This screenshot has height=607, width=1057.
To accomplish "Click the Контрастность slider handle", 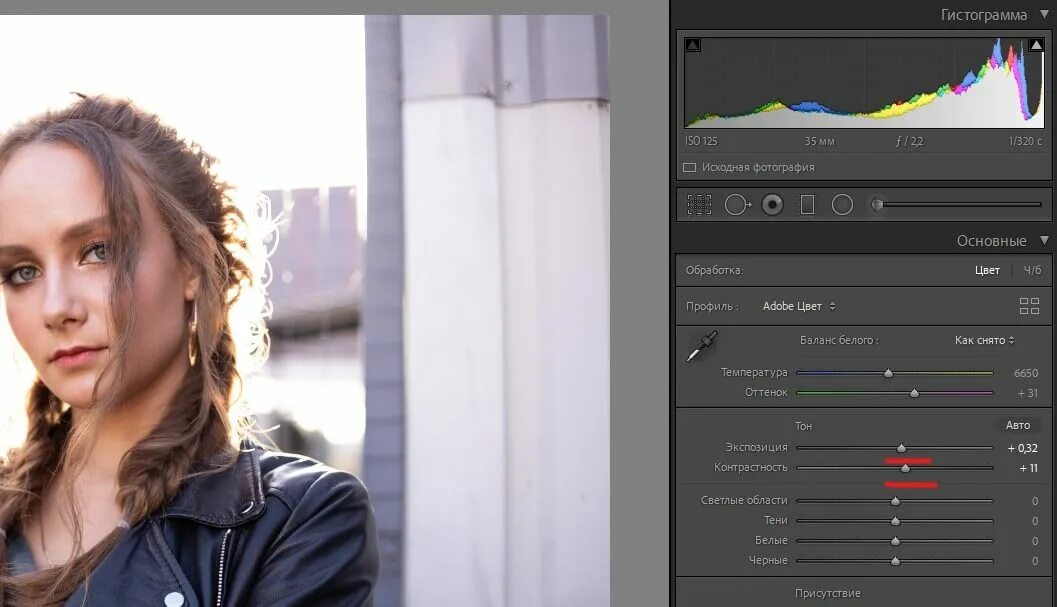I will coord(905,468).
